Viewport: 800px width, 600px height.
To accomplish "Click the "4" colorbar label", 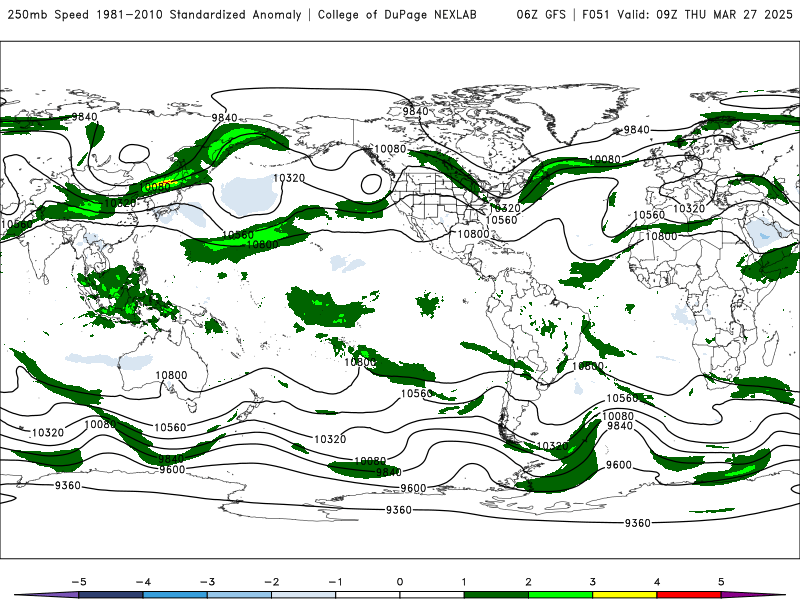I will [657, 582].
